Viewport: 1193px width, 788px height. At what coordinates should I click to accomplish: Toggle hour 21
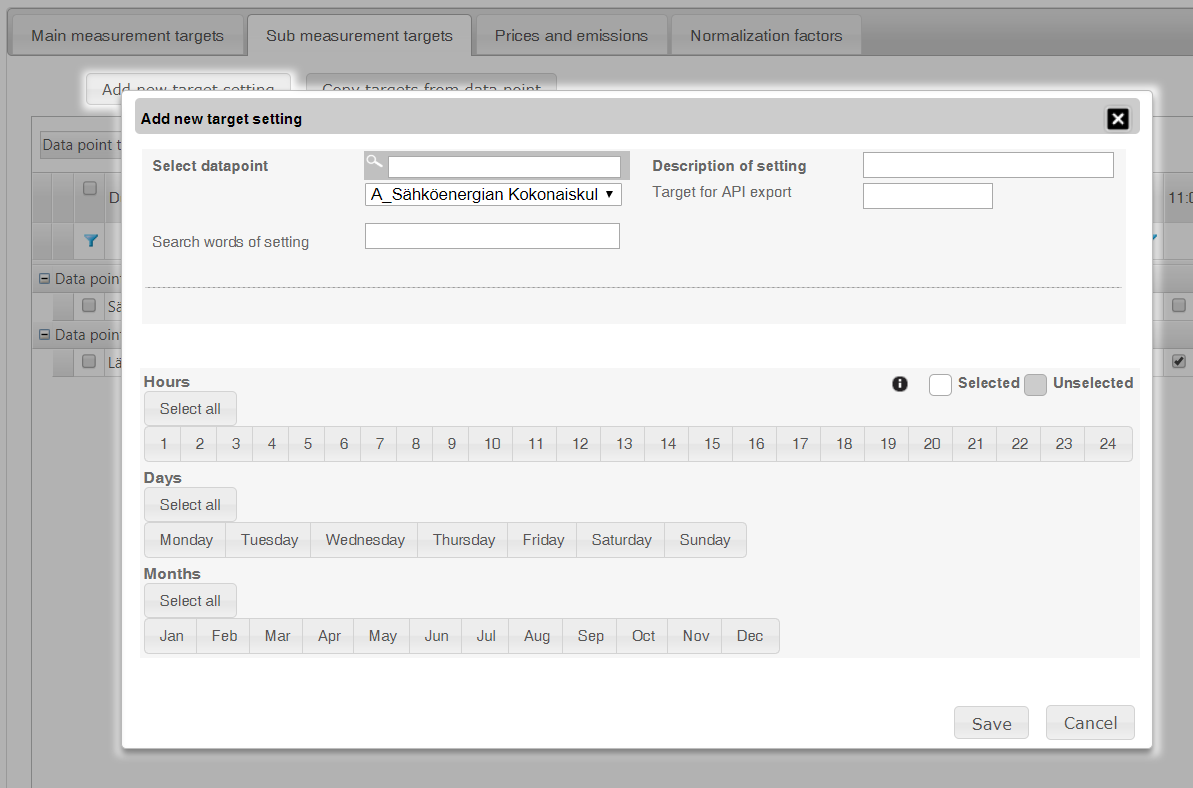[x=975, y=443]
